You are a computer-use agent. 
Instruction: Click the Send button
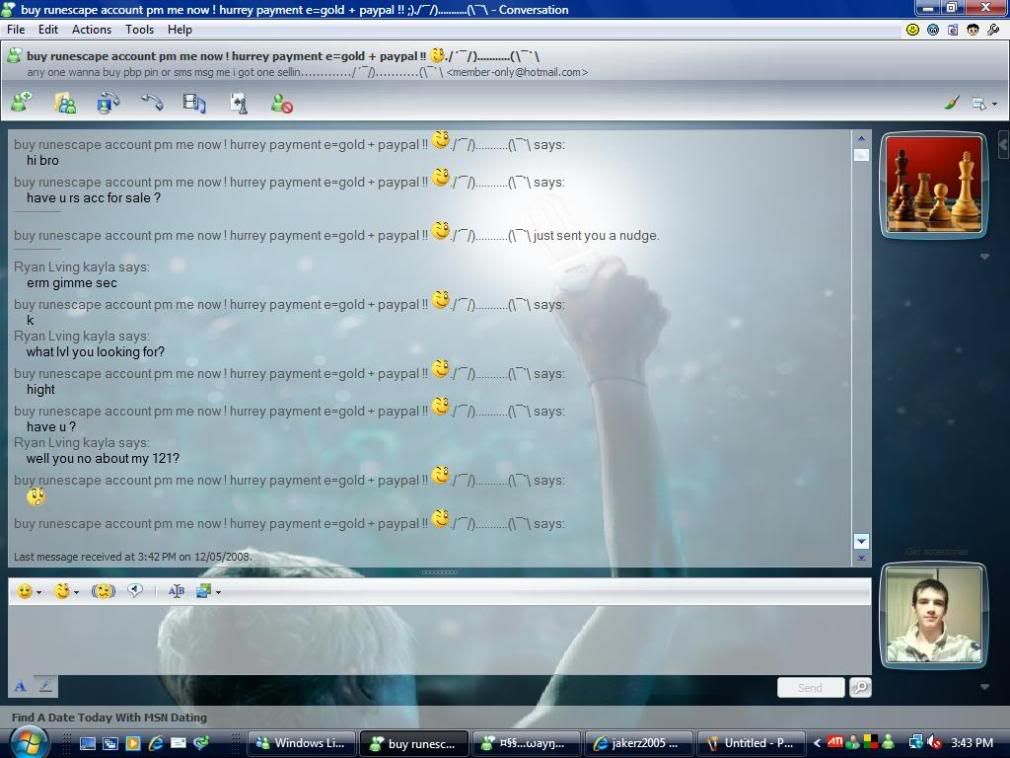(x=810, y=688)
